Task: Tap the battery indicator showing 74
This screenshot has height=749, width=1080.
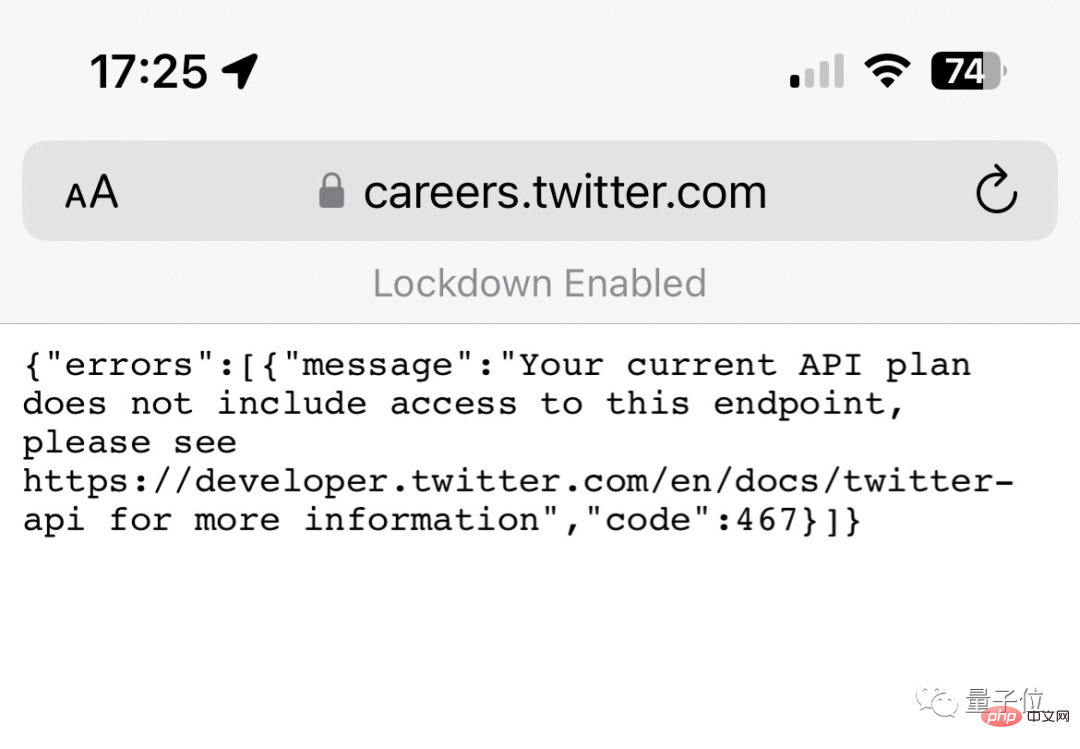Action: pos(969,71)
